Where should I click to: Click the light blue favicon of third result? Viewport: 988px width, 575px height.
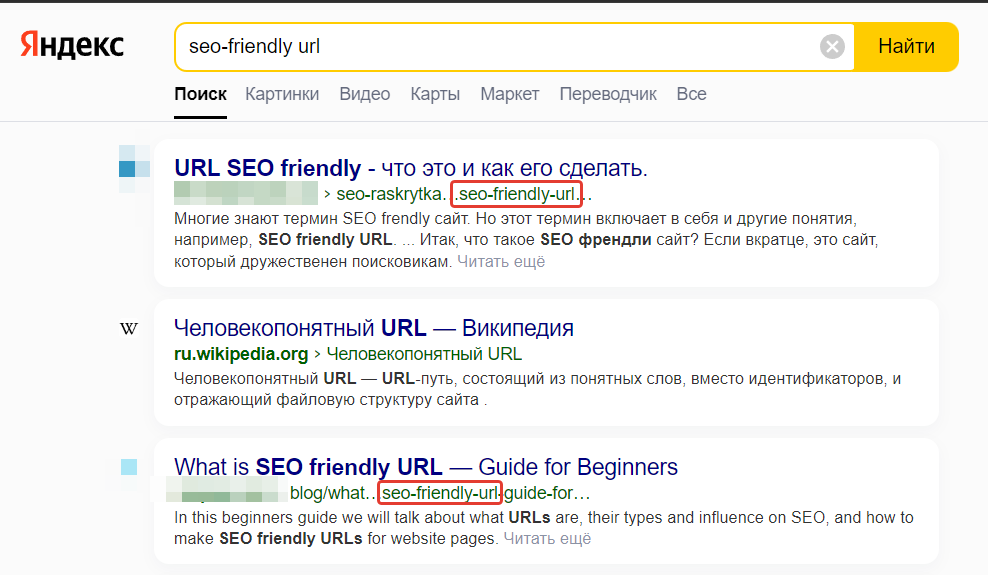[x=129, y=467]
